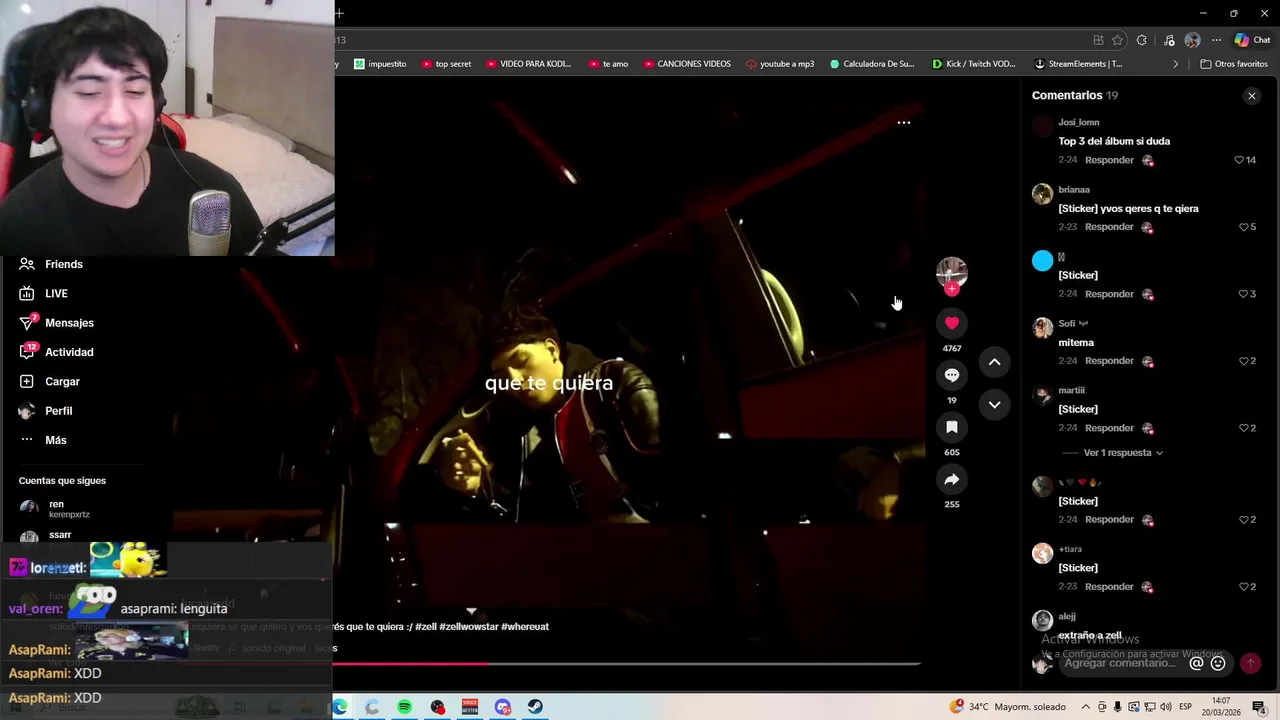
Task: Open the 'VIDEO PARA KODI' bookmark
Action: (x=528, y=64)
